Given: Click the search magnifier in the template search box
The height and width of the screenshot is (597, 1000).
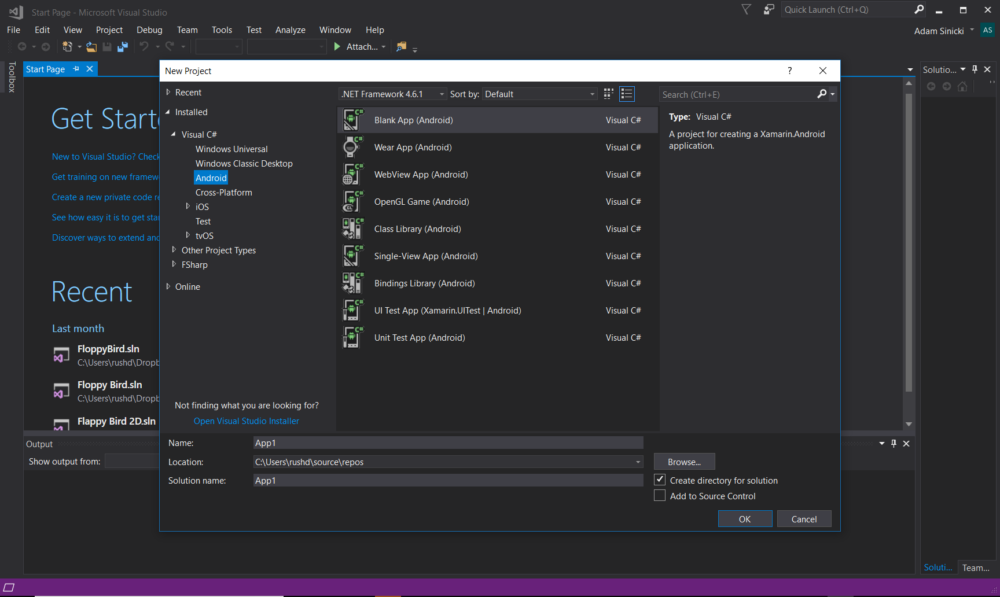Looking at the screenshot, I should (x=822, y=93).
